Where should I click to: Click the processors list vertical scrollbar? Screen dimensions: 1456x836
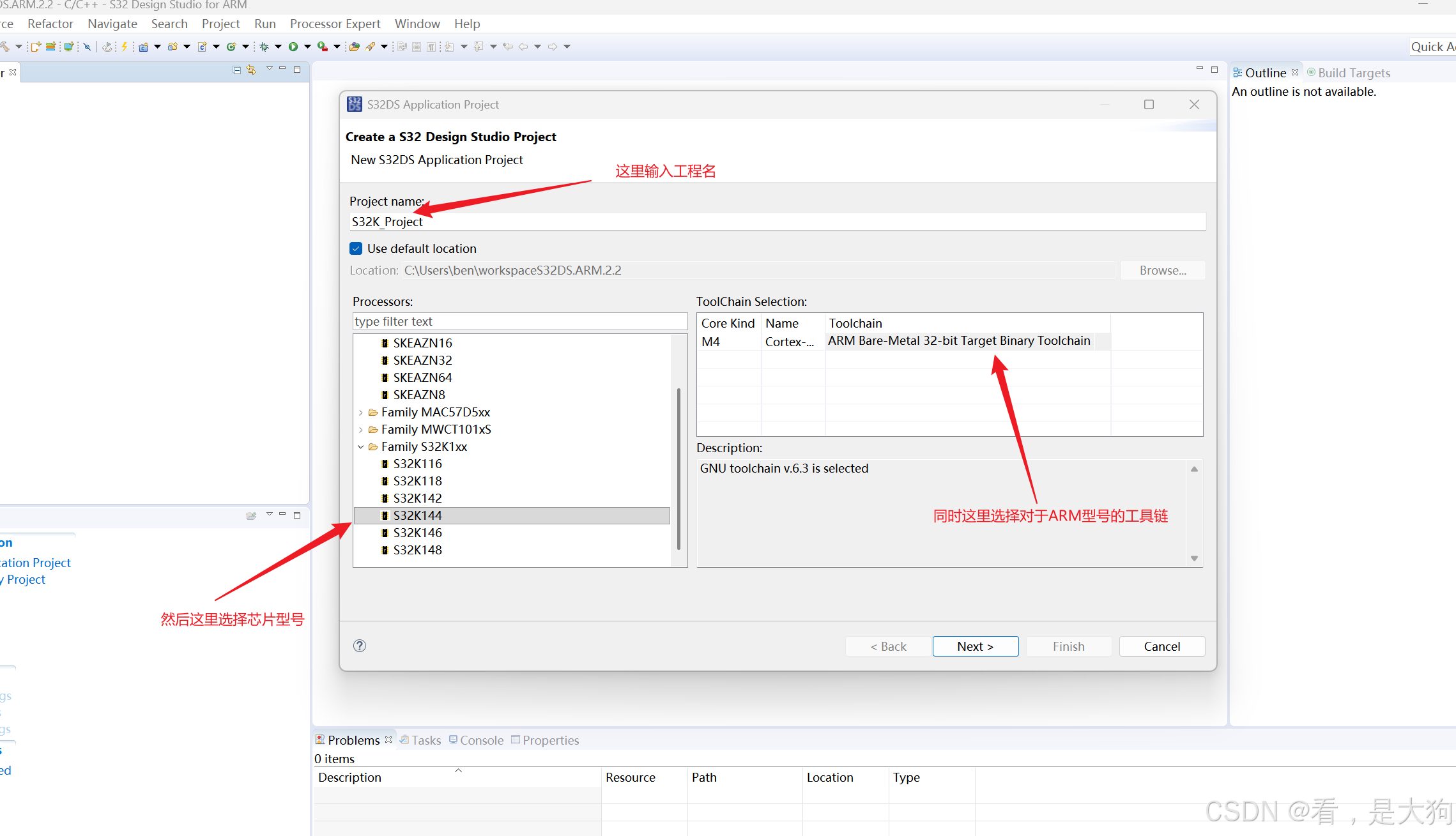coord(678,468)
